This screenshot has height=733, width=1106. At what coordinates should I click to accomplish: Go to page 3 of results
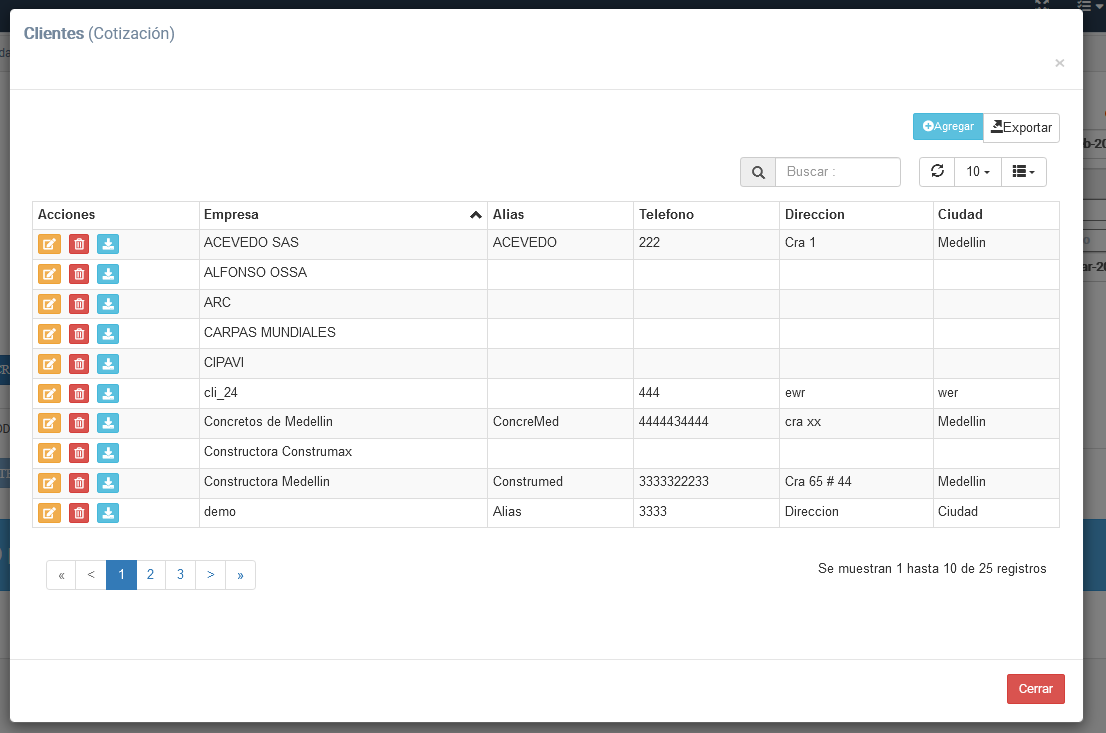[x=180, y=575]
